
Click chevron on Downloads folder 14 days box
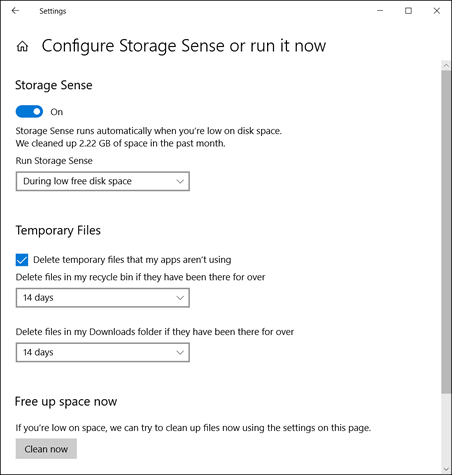click(180, 352)
